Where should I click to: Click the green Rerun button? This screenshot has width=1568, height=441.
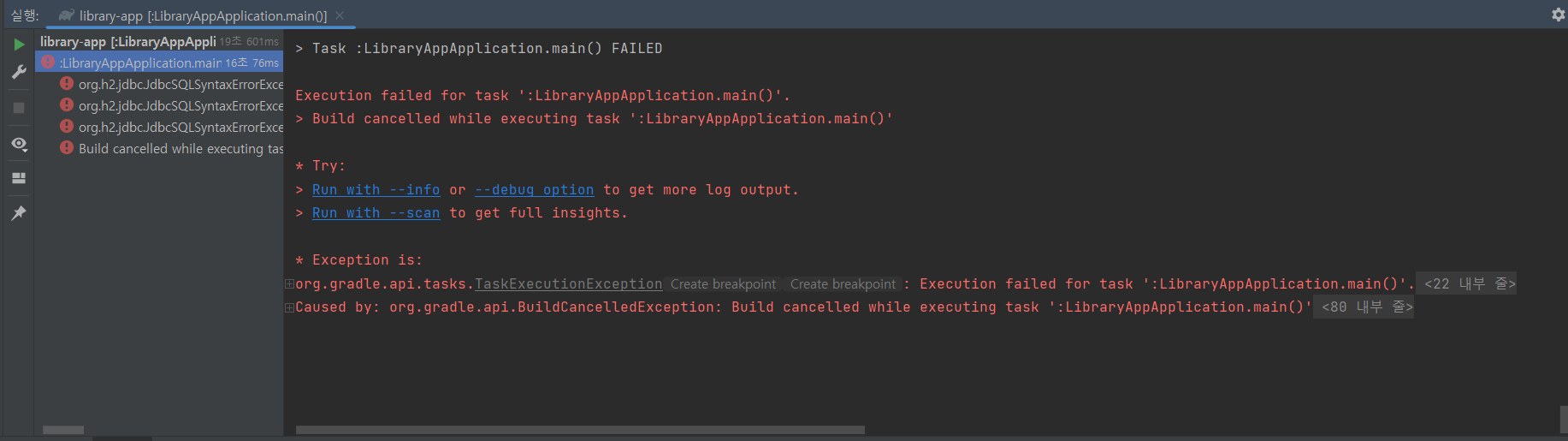(19, 45)
